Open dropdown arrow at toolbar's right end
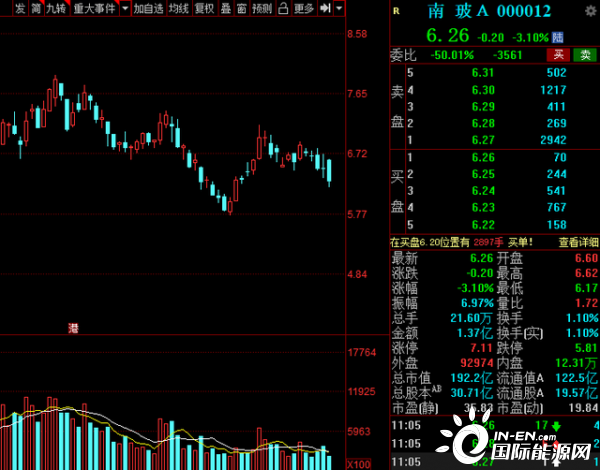The width and height of the screenshot is (600, 470). coord(339,8)
